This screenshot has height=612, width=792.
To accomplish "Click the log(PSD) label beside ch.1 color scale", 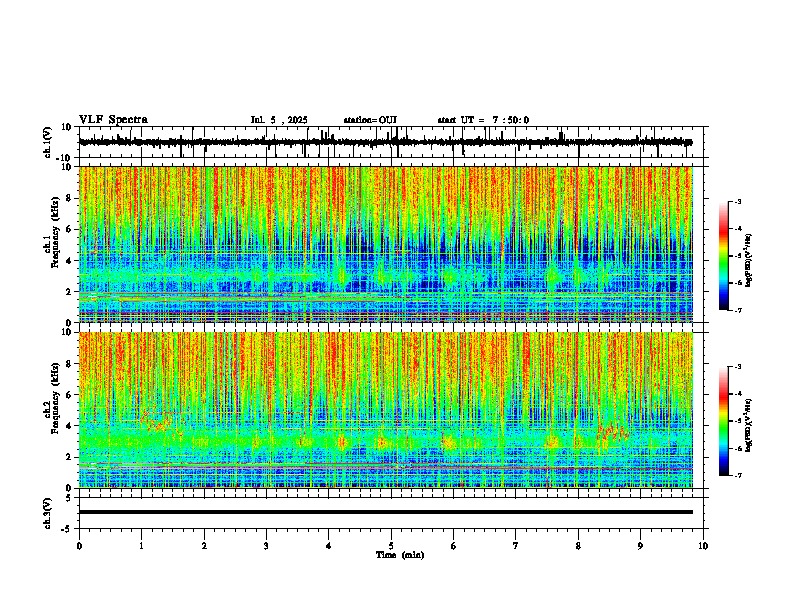I will pos(749,260).
